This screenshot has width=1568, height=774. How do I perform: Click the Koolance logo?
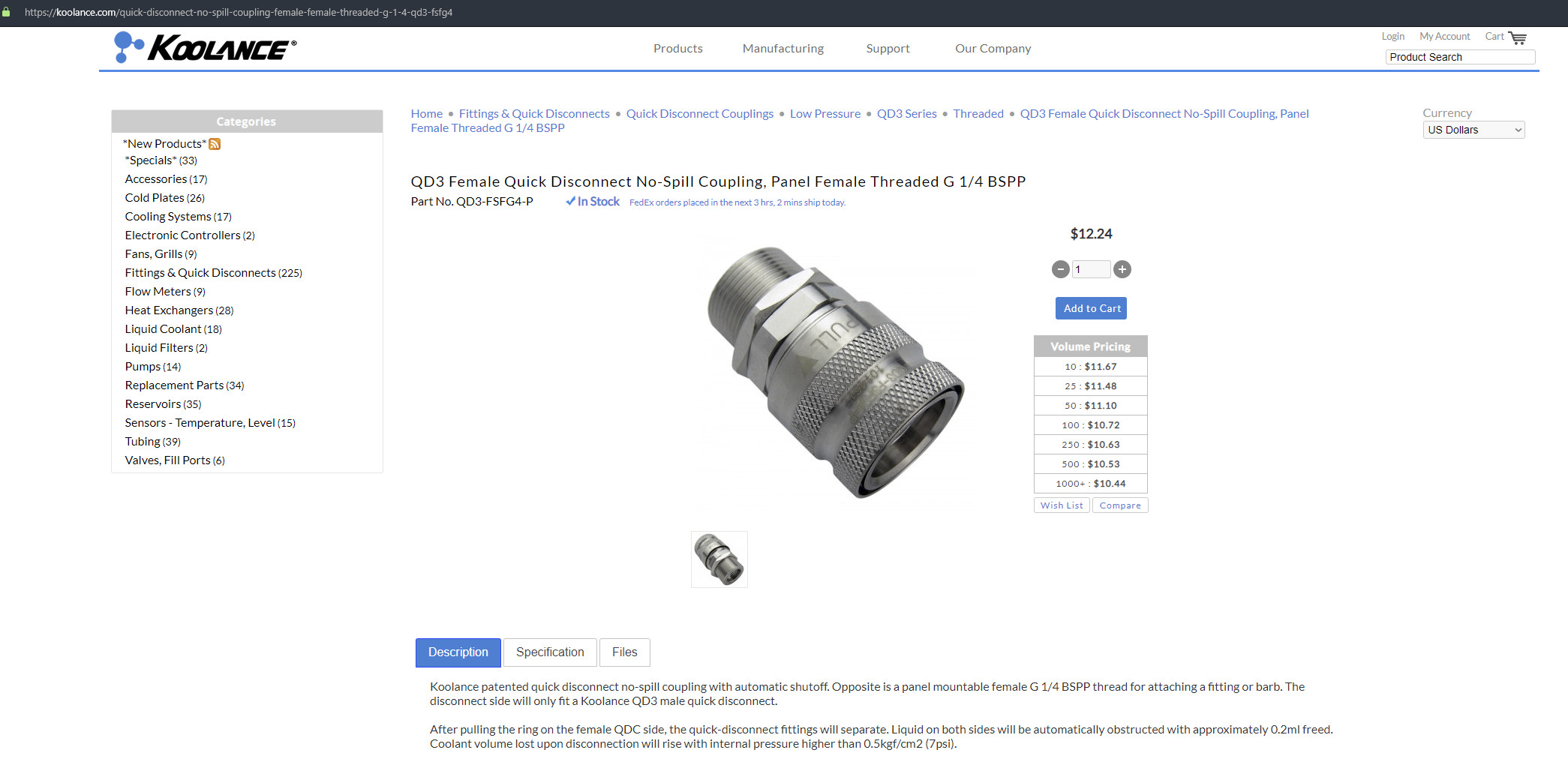pos(205,47)
